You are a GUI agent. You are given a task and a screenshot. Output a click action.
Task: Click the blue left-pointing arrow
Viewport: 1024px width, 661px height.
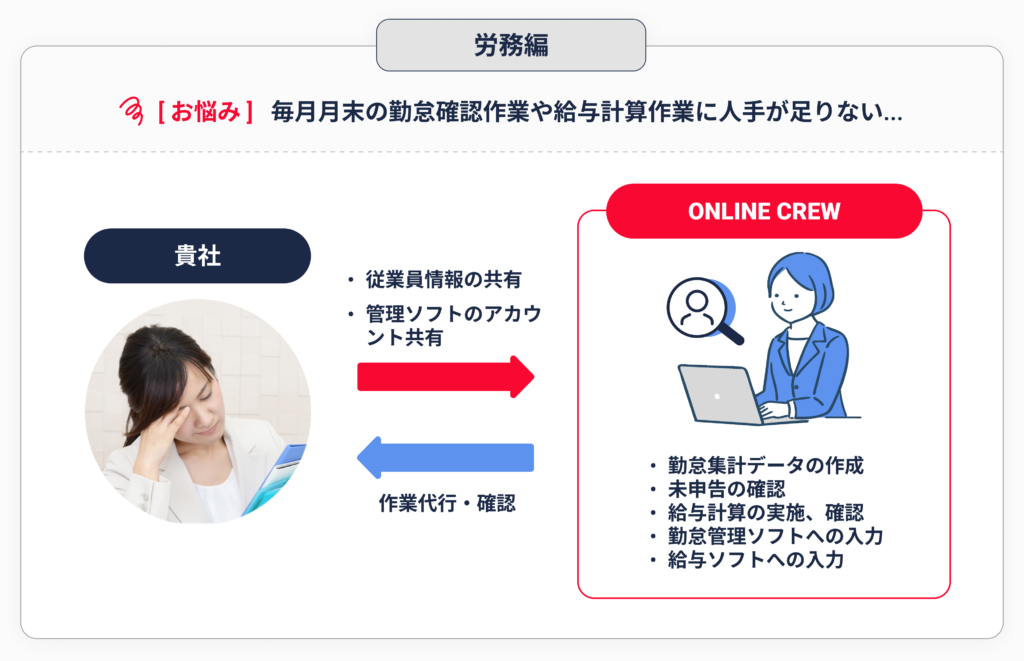click(x=445, y=457)
